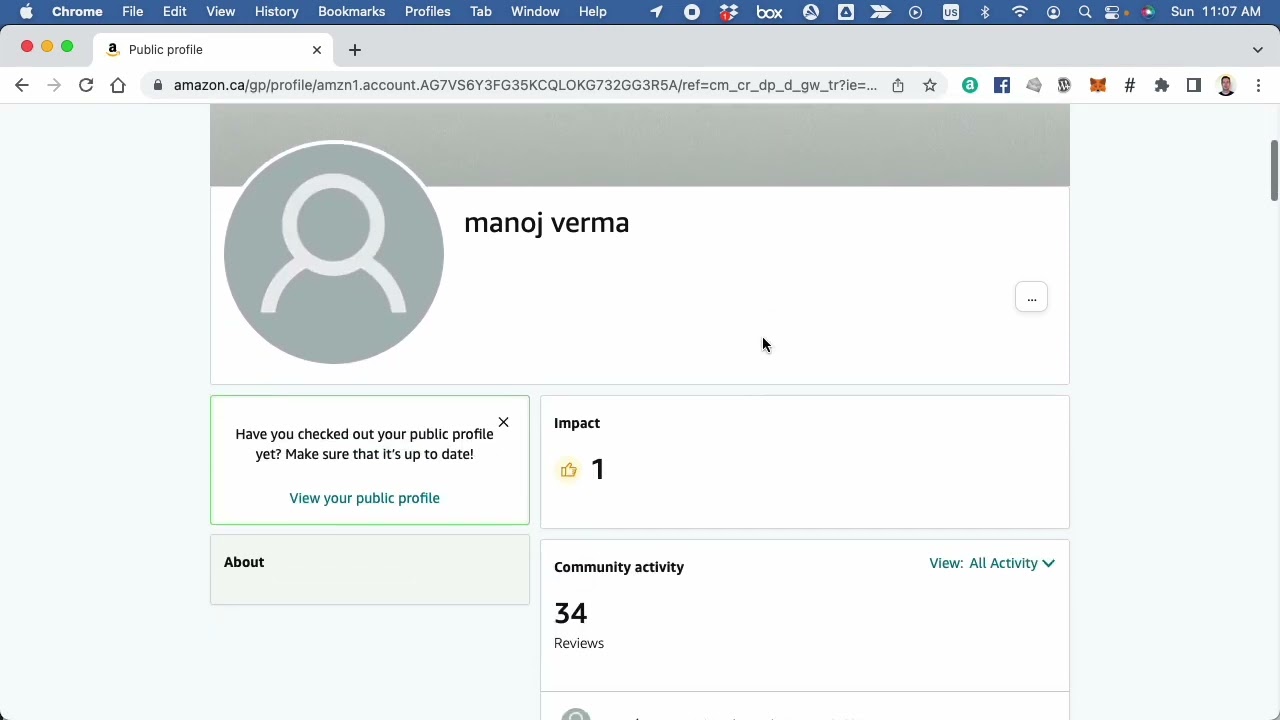Viewport: 1280px width, 720px height.
Task: Open the Facebook extension icon
Action: 1002,85
